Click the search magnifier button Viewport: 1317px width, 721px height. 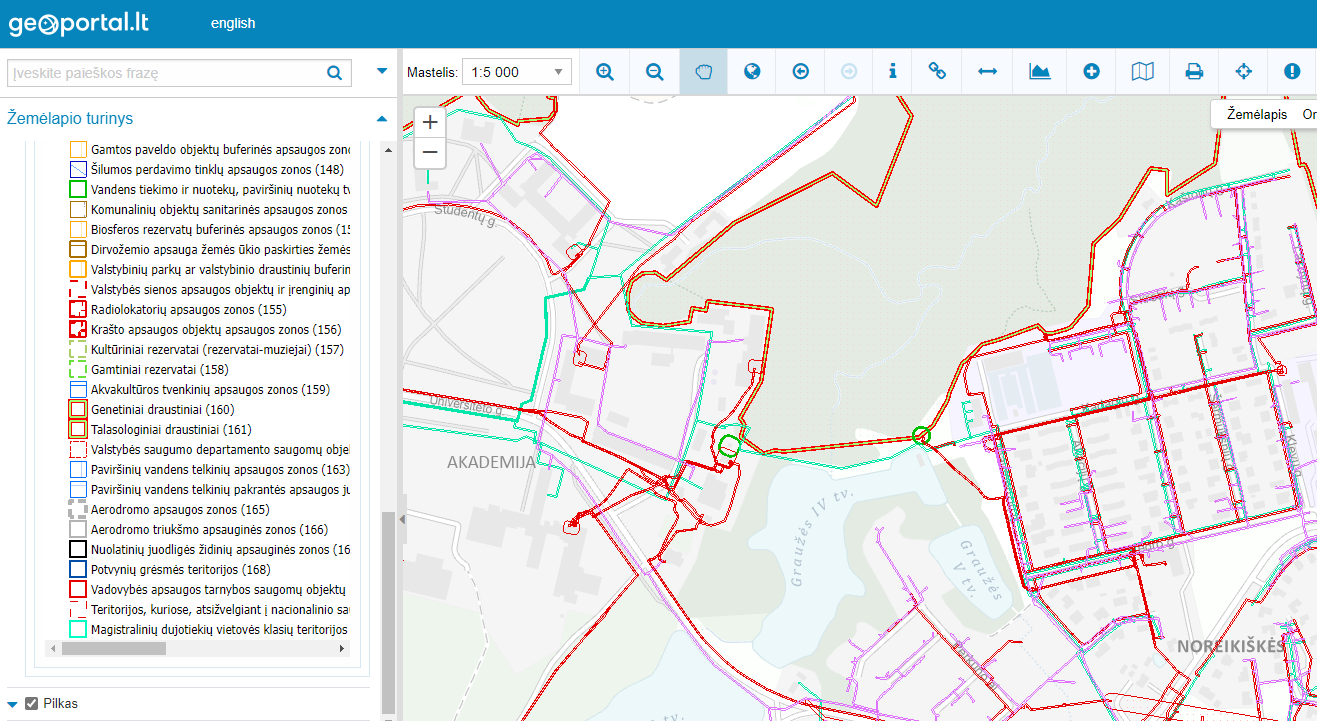coord(334,73)
